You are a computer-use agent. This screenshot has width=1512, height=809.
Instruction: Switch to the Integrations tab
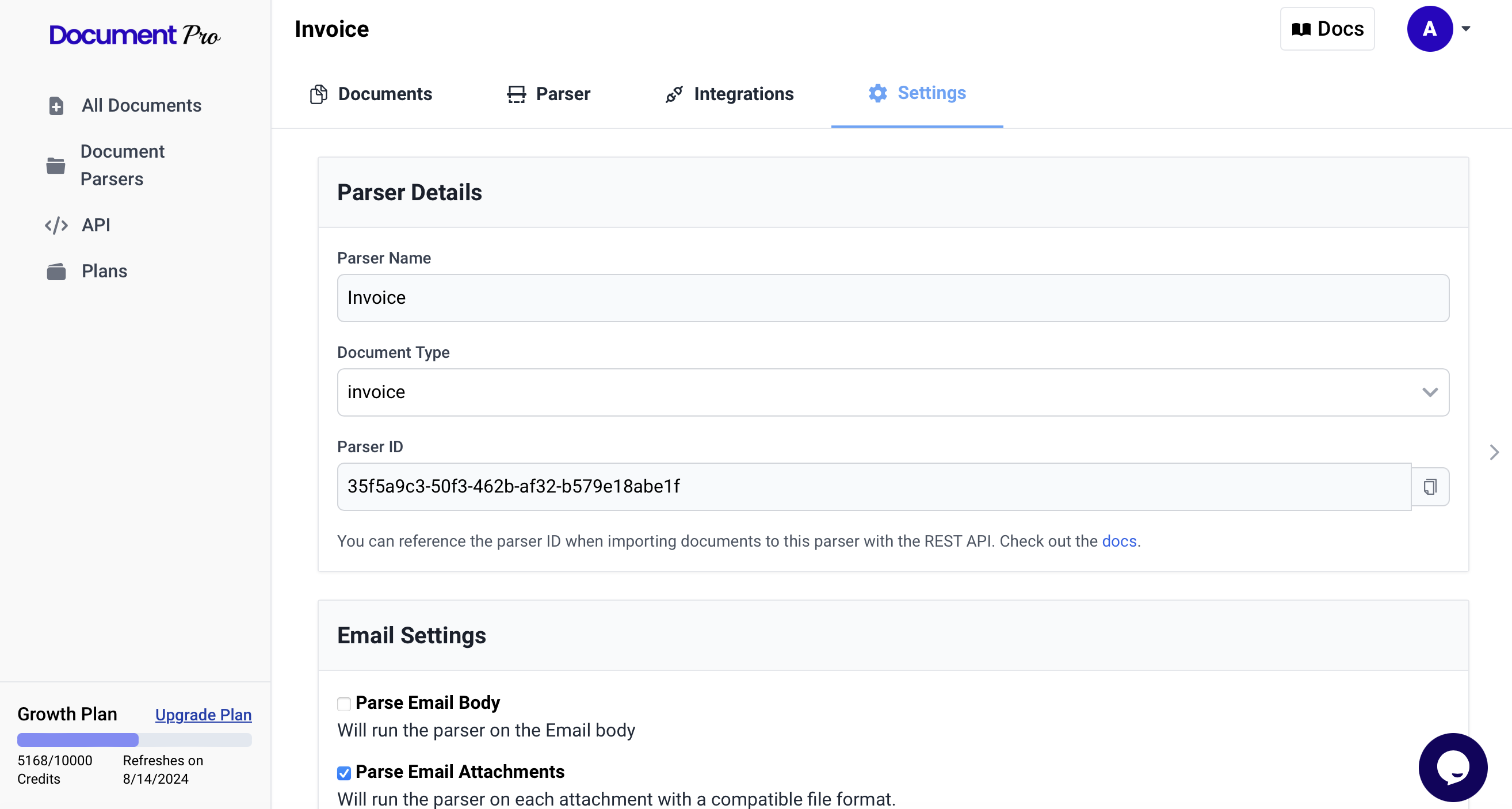[729, 94]
